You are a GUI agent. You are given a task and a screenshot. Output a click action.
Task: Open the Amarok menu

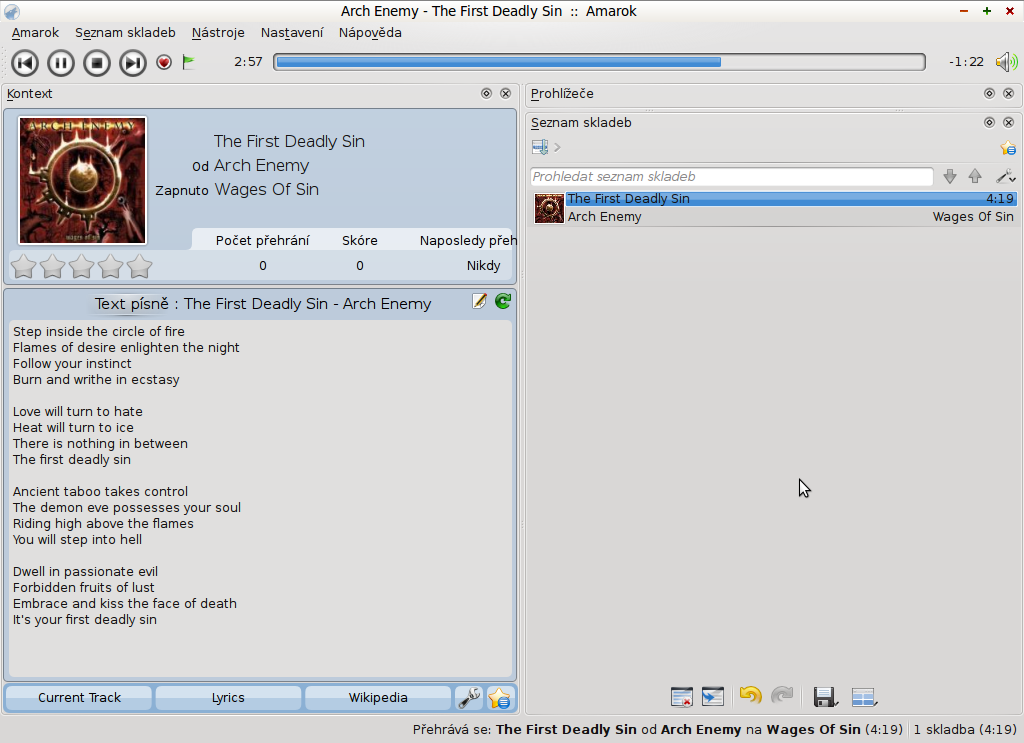tap(35, 33)
